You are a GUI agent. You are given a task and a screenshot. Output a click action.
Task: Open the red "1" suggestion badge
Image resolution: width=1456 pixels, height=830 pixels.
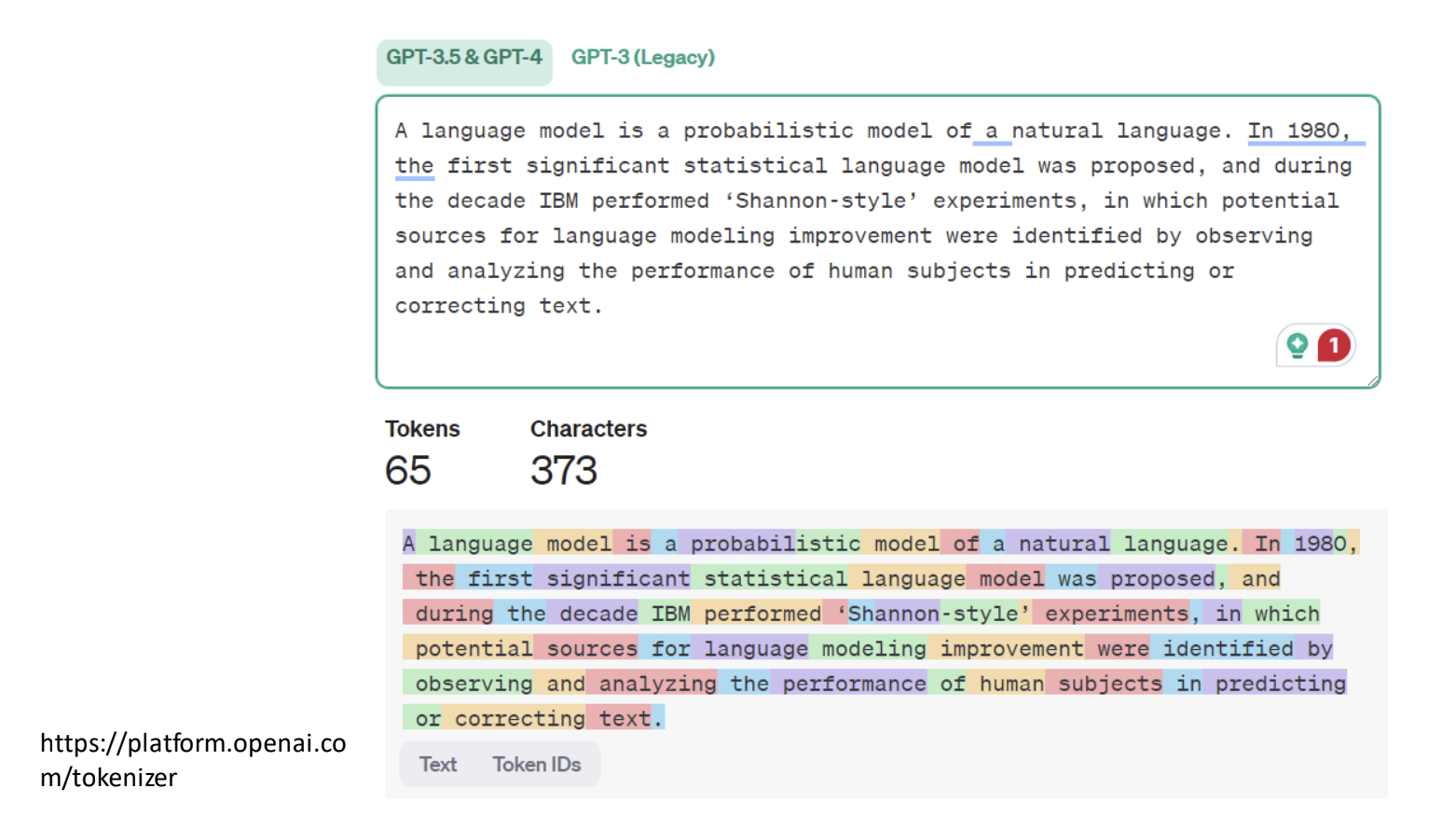(1334, 346)
